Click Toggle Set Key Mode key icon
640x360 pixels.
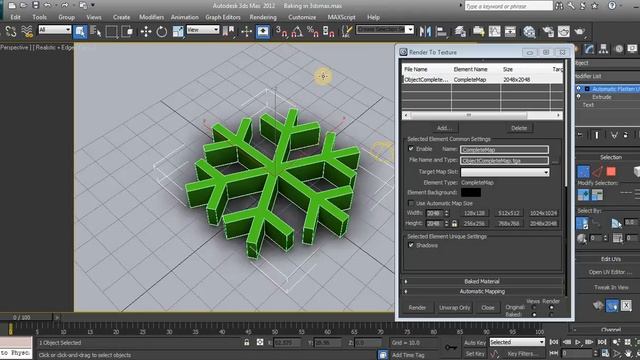click(x=451, y=347)
